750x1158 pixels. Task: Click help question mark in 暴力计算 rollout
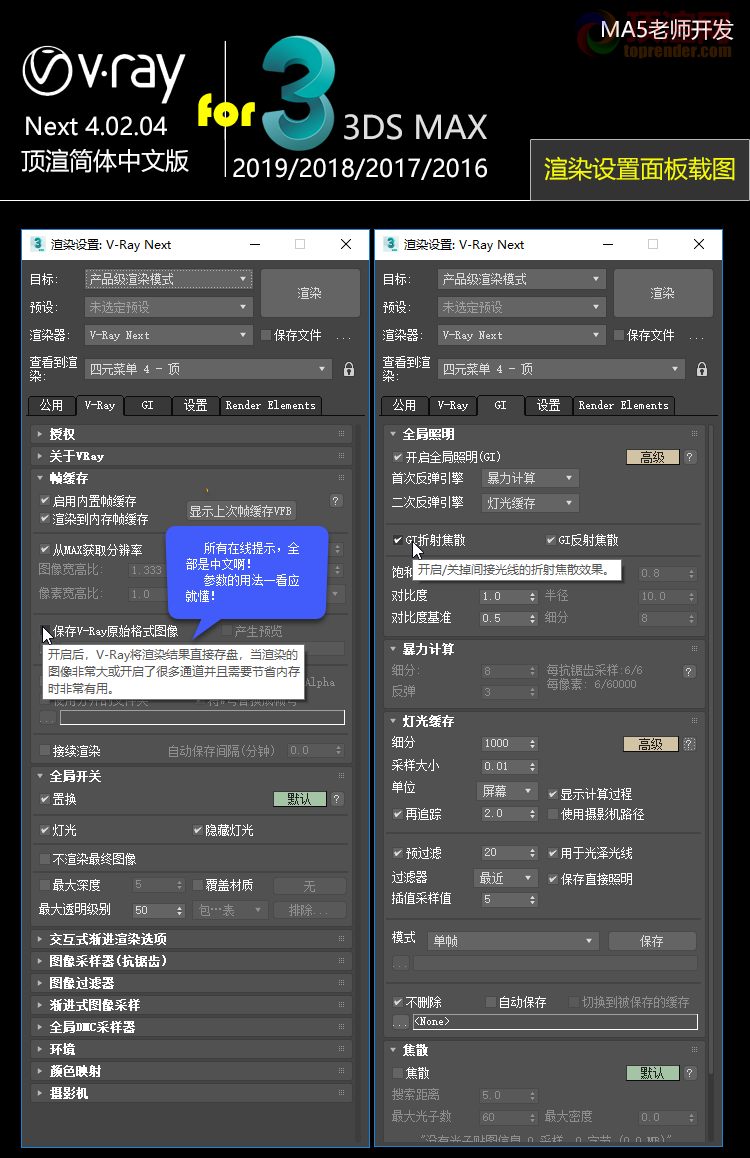point(689,671)
